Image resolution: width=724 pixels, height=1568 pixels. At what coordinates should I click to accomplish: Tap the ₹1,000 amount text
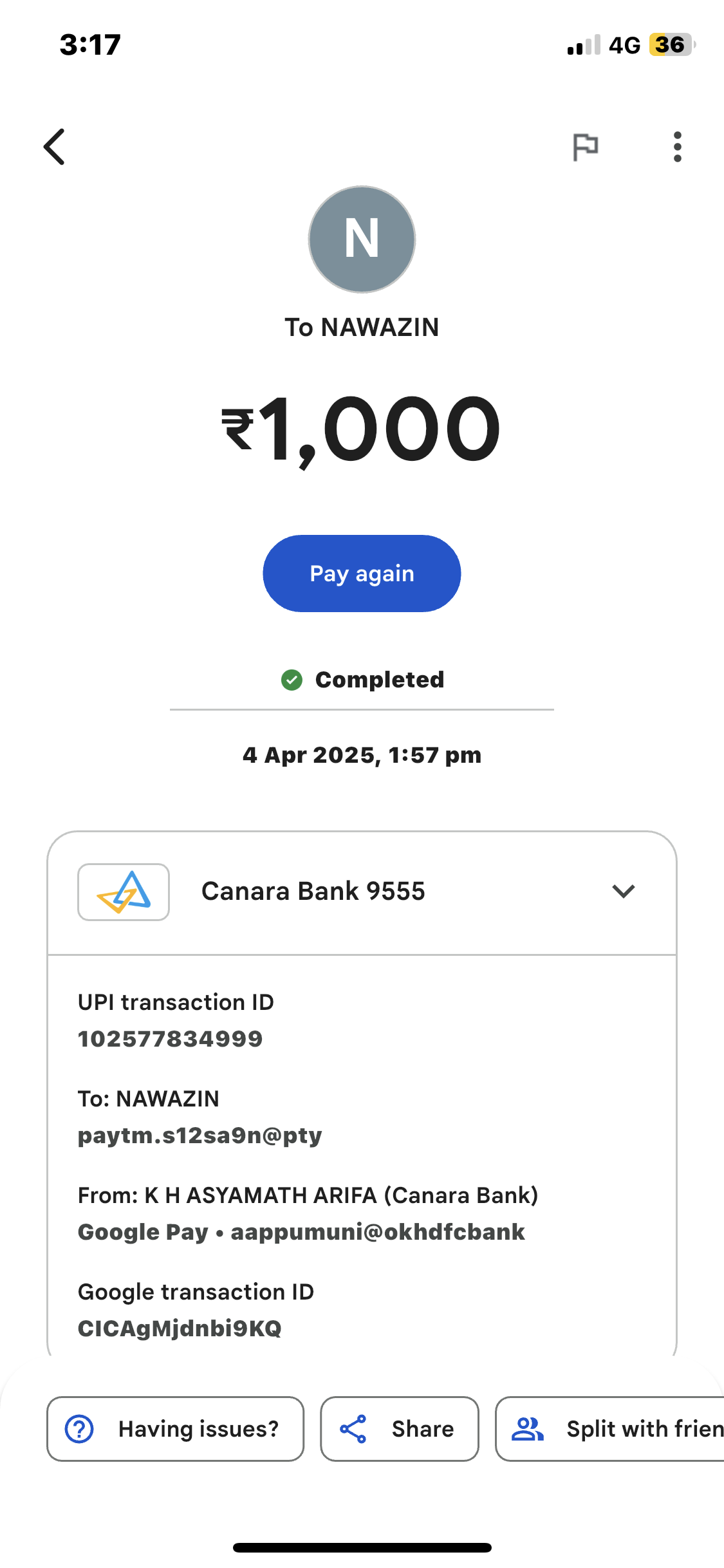click(362, 429)
